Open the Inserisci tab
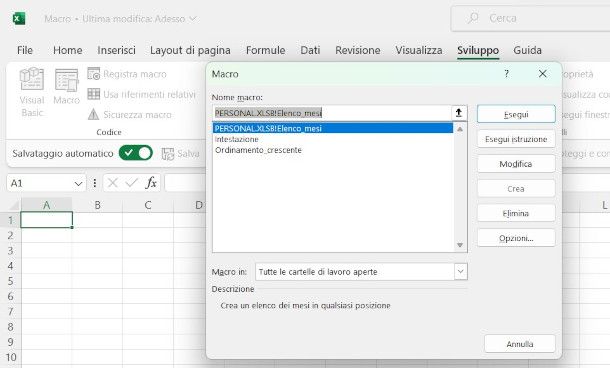The height and width of the screenshot is (368, 610). (116, 50)
